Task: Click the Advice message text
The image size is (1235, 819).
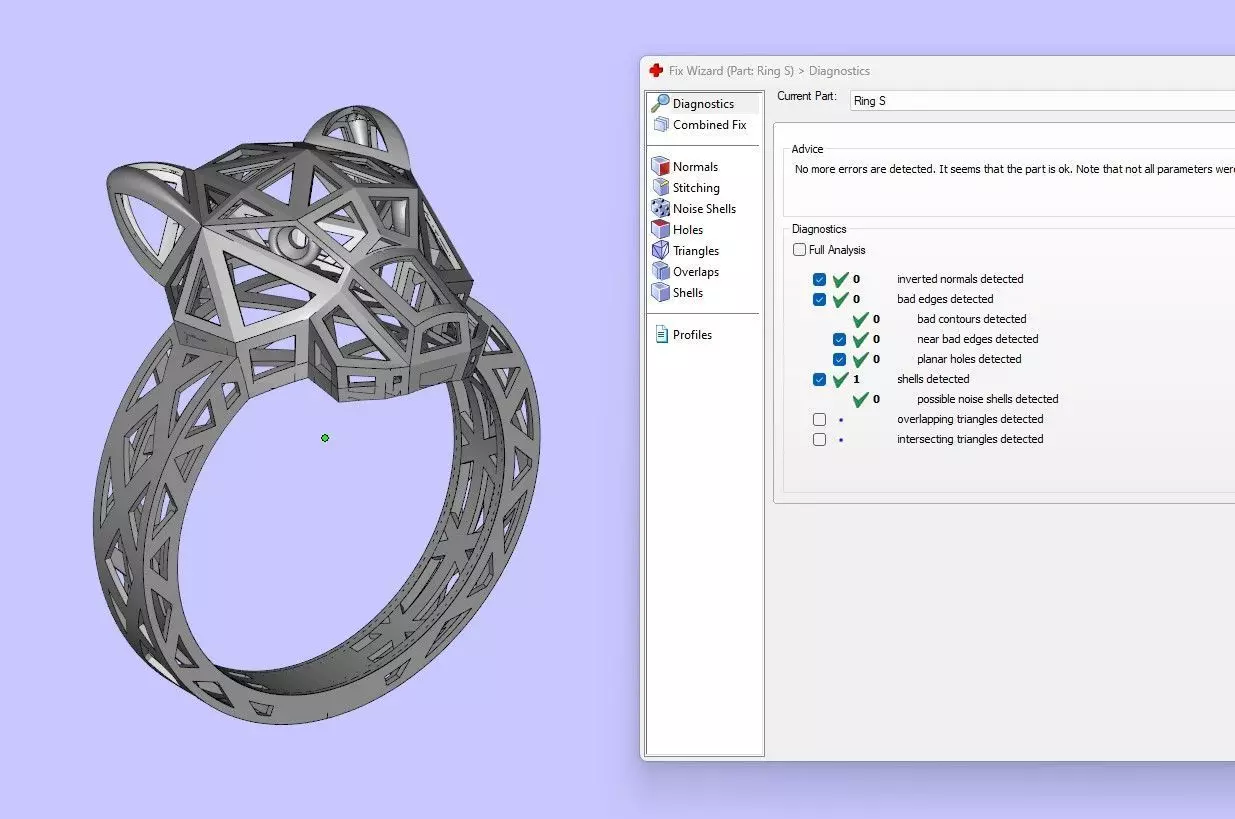Action: tap(1014, 169)
